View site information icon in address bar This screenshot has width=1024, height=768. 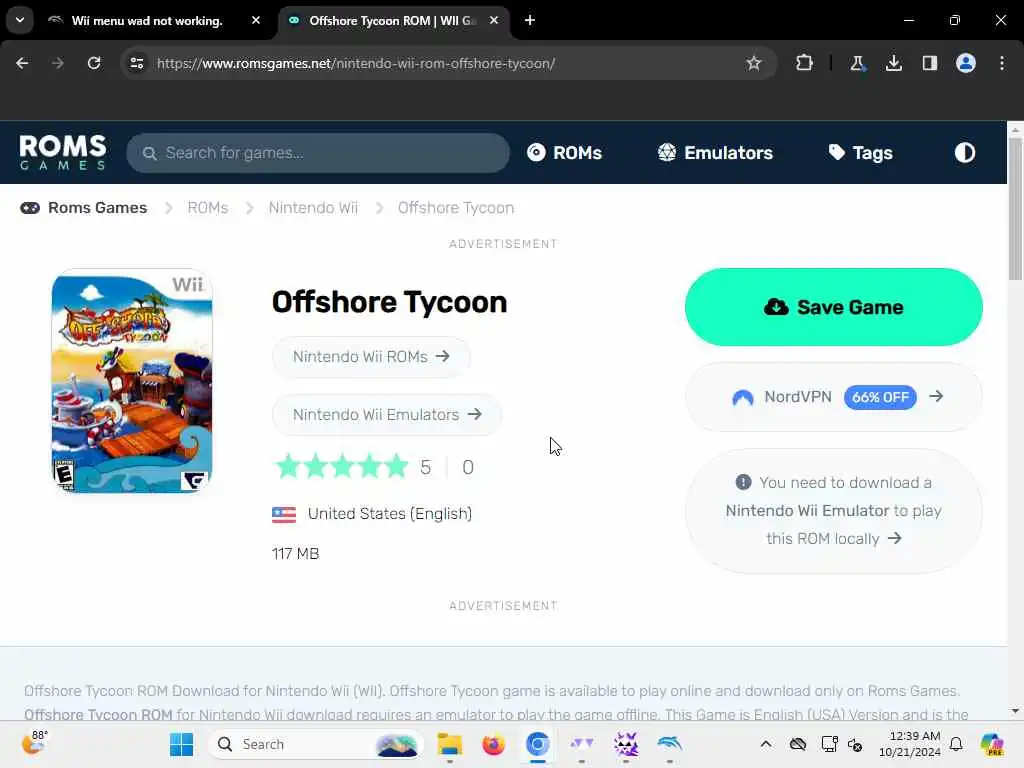[x=137, y=63]
